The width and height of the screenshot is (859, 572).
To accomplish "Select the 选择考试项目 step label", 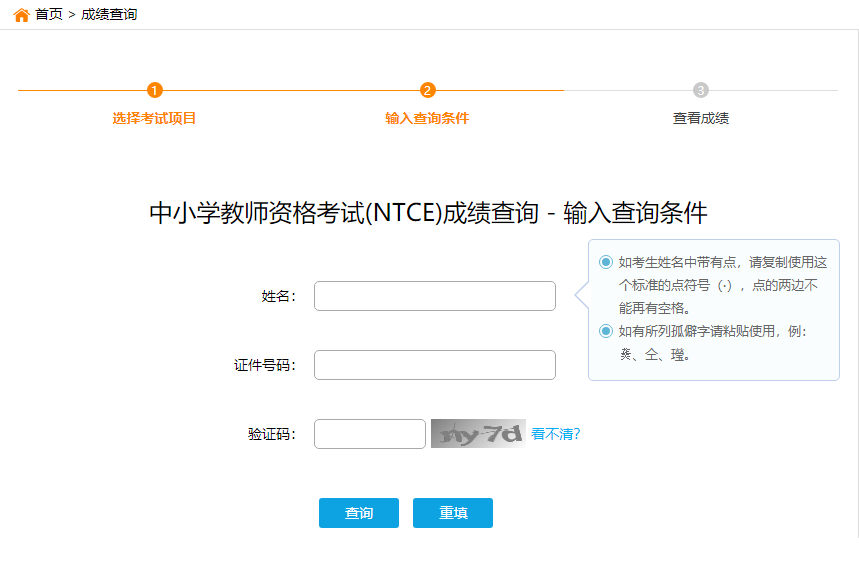I will coord(154,118).
